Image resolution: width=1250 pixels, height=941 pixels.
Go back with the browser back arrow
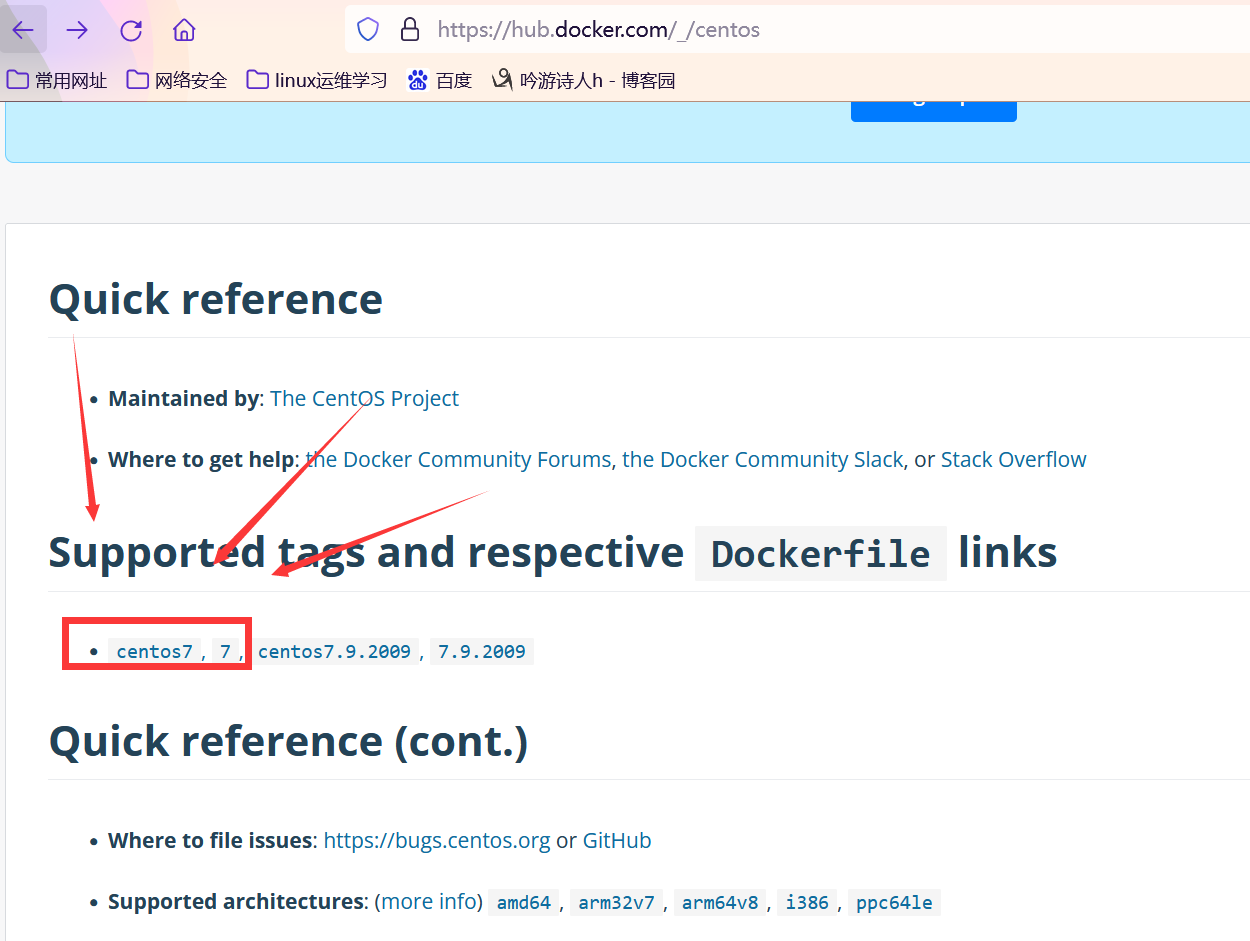coord(23,30)
